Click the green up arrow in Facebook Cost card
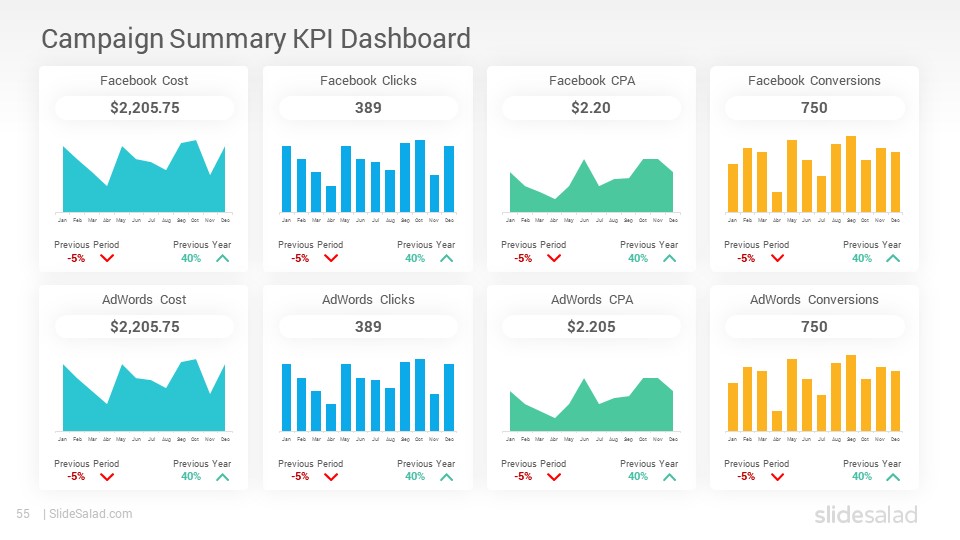The width and height of the screenshot is (960, 540). [x=223, y=258]
